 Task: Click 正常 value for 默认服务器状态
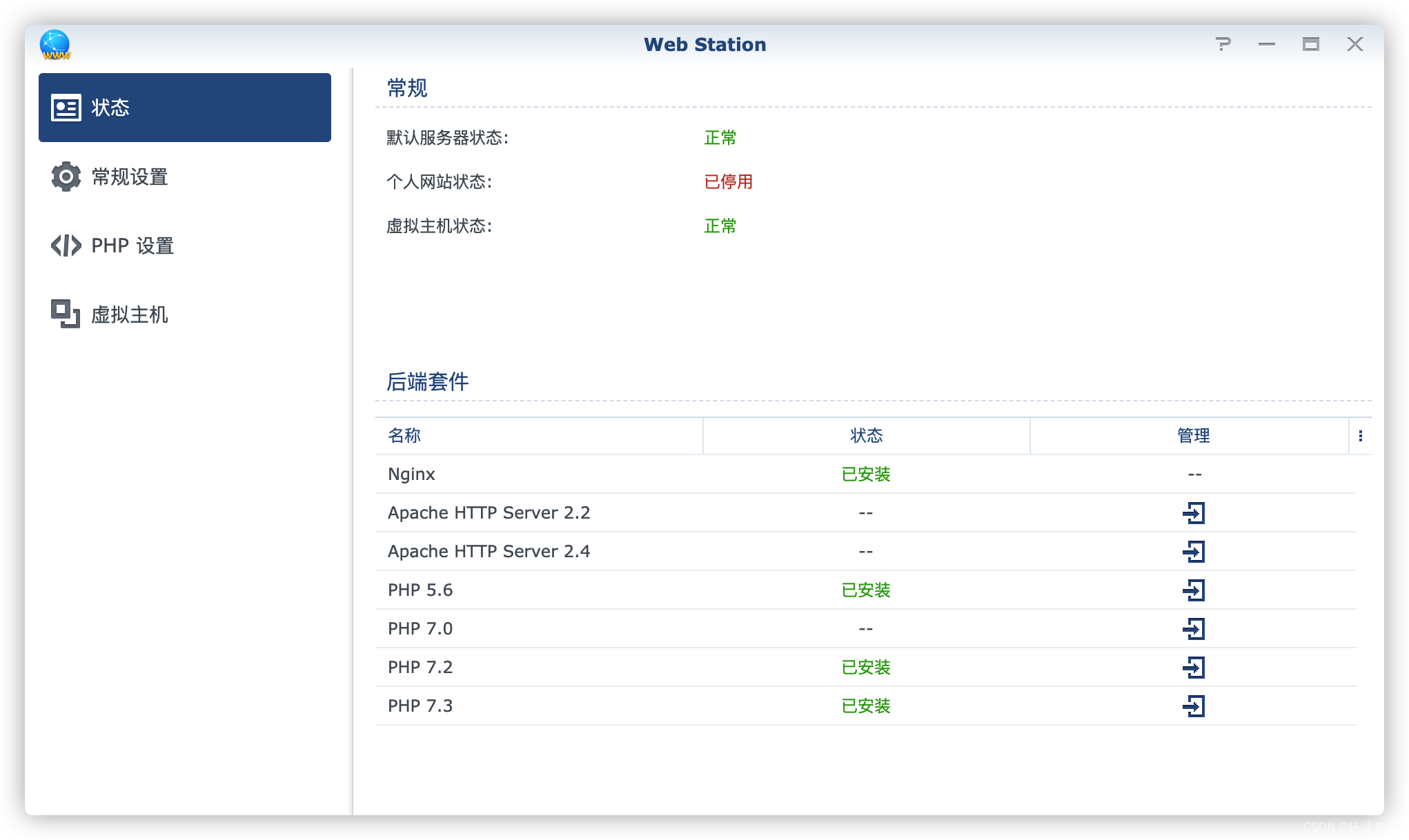(x=720, y=138)
